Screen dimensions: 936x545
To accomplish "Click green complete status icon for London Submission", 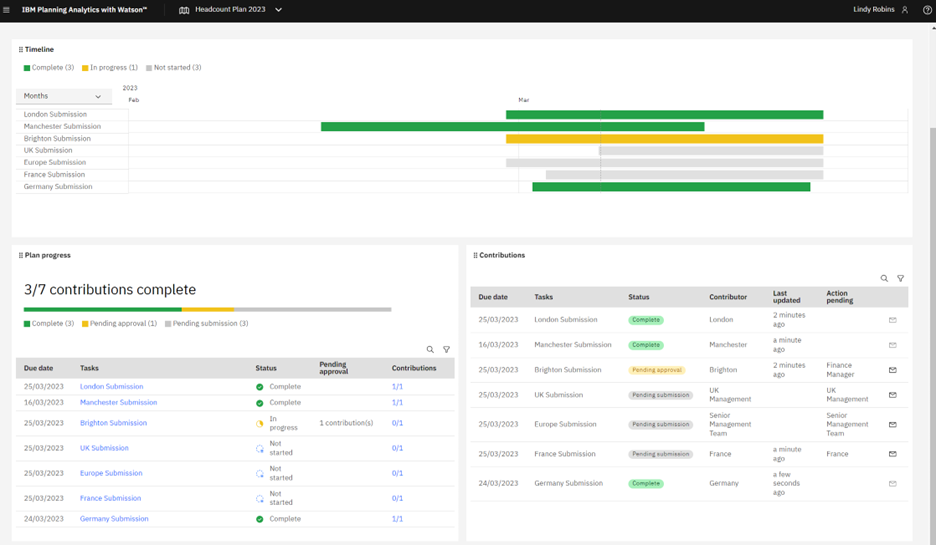I will pyautogui.click(x=260, y=387).
